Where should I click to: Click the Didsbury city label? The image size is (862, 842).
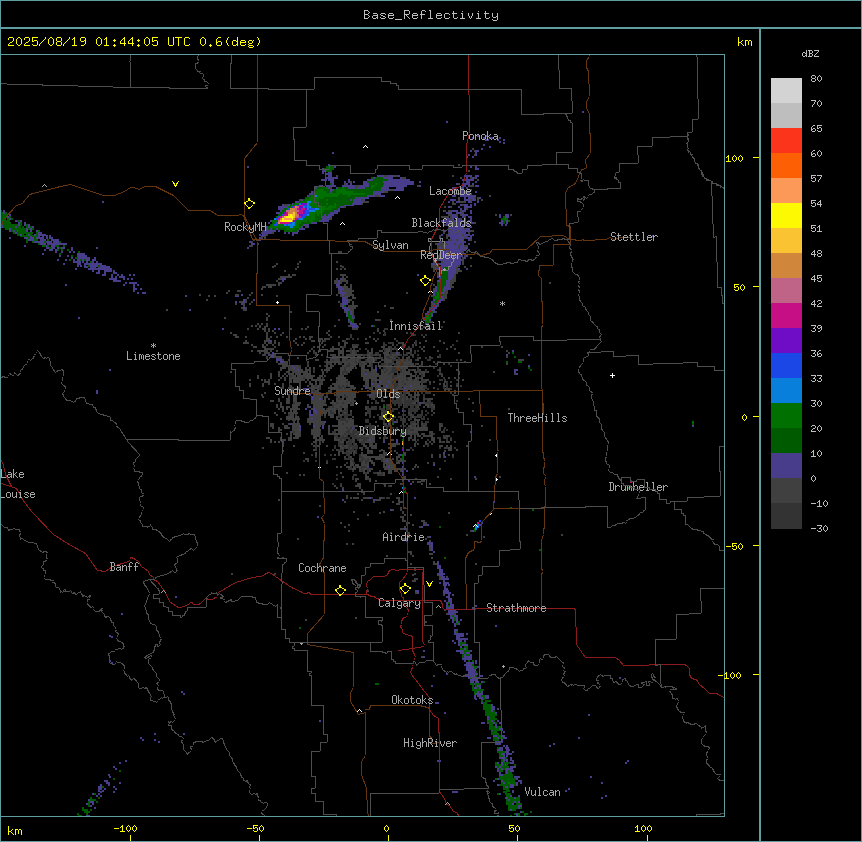point(383,431)
